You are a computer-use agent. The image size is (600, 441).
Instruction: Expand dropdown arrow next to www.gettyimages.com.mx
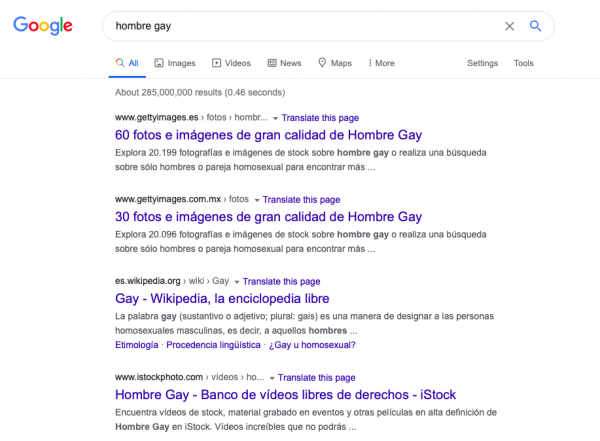pyautogui.click(x=257, y=200)
